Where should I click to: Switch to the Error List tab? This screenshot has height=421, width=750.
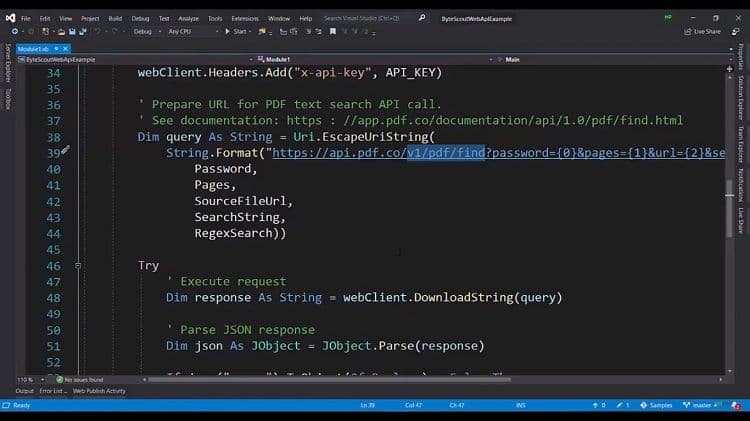pos(52,391)
